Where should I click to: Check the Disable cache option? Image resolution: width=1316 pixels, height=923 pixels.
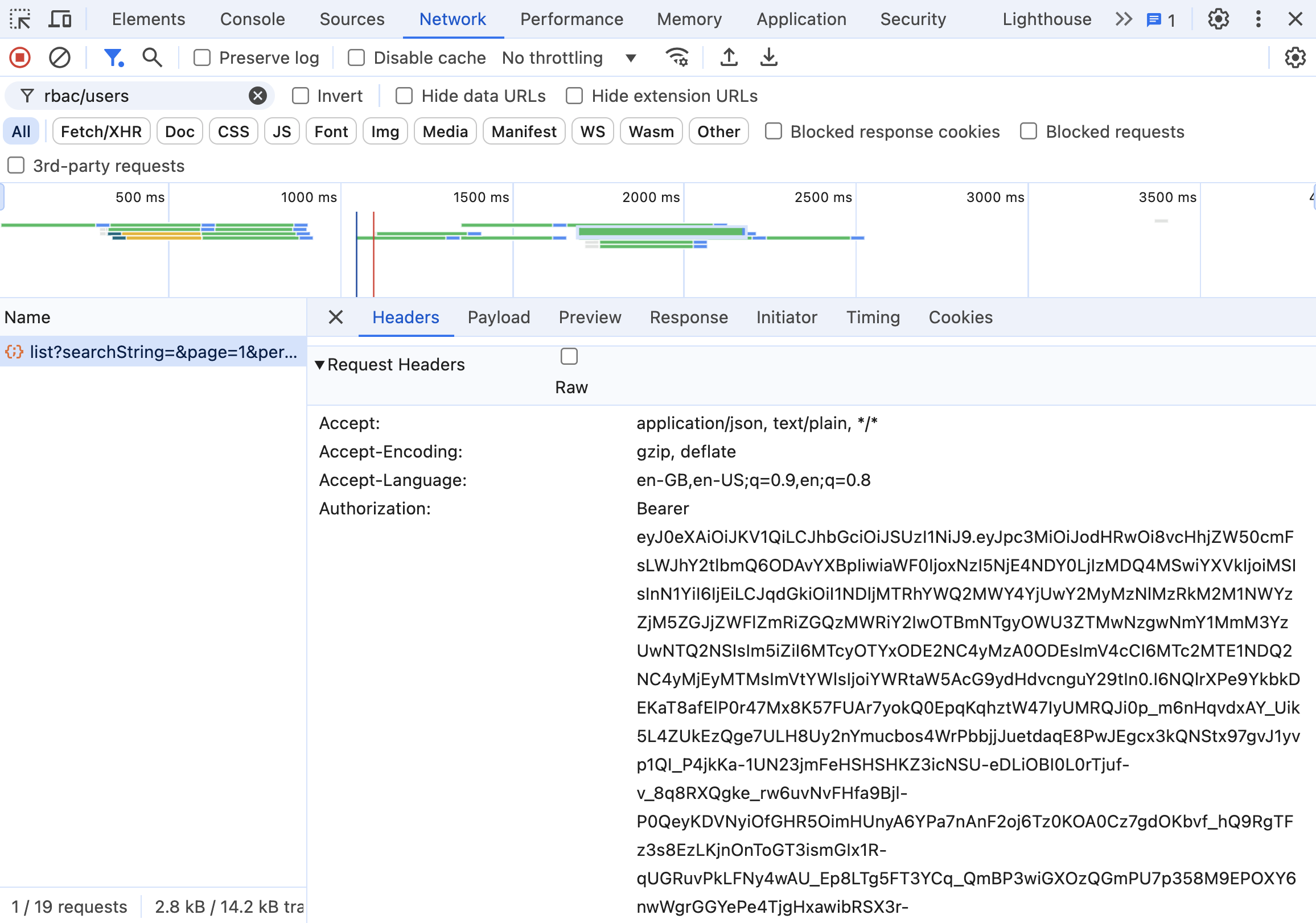pos(356,57)
